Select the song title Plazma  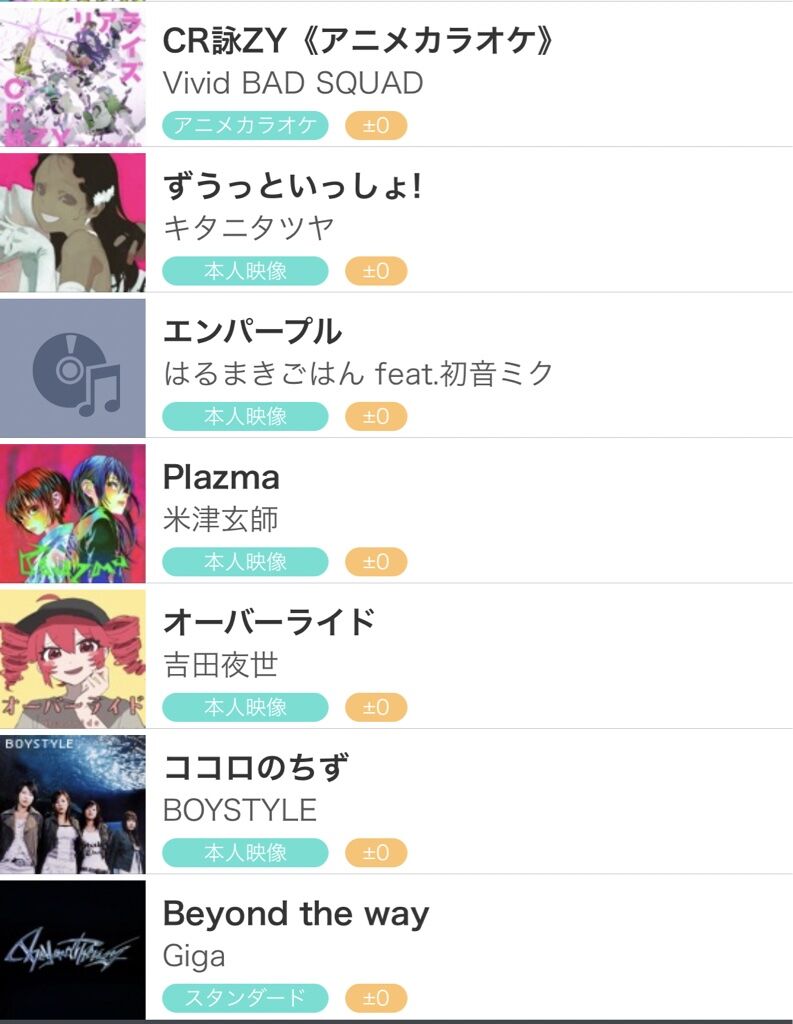(221, 477)
